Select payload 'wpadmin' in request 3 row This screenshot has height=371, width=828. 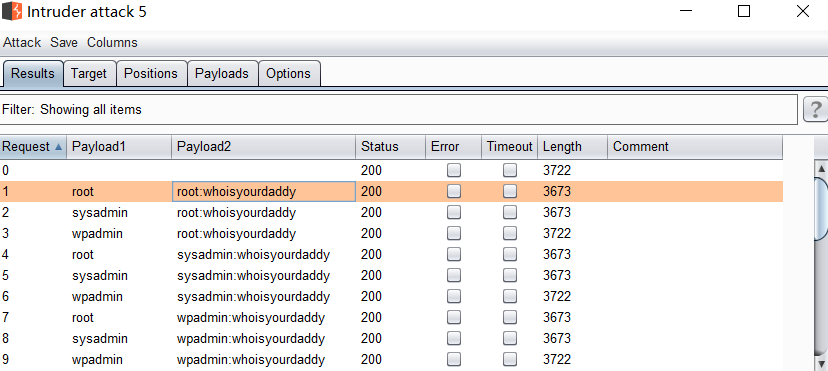(97, 234)
